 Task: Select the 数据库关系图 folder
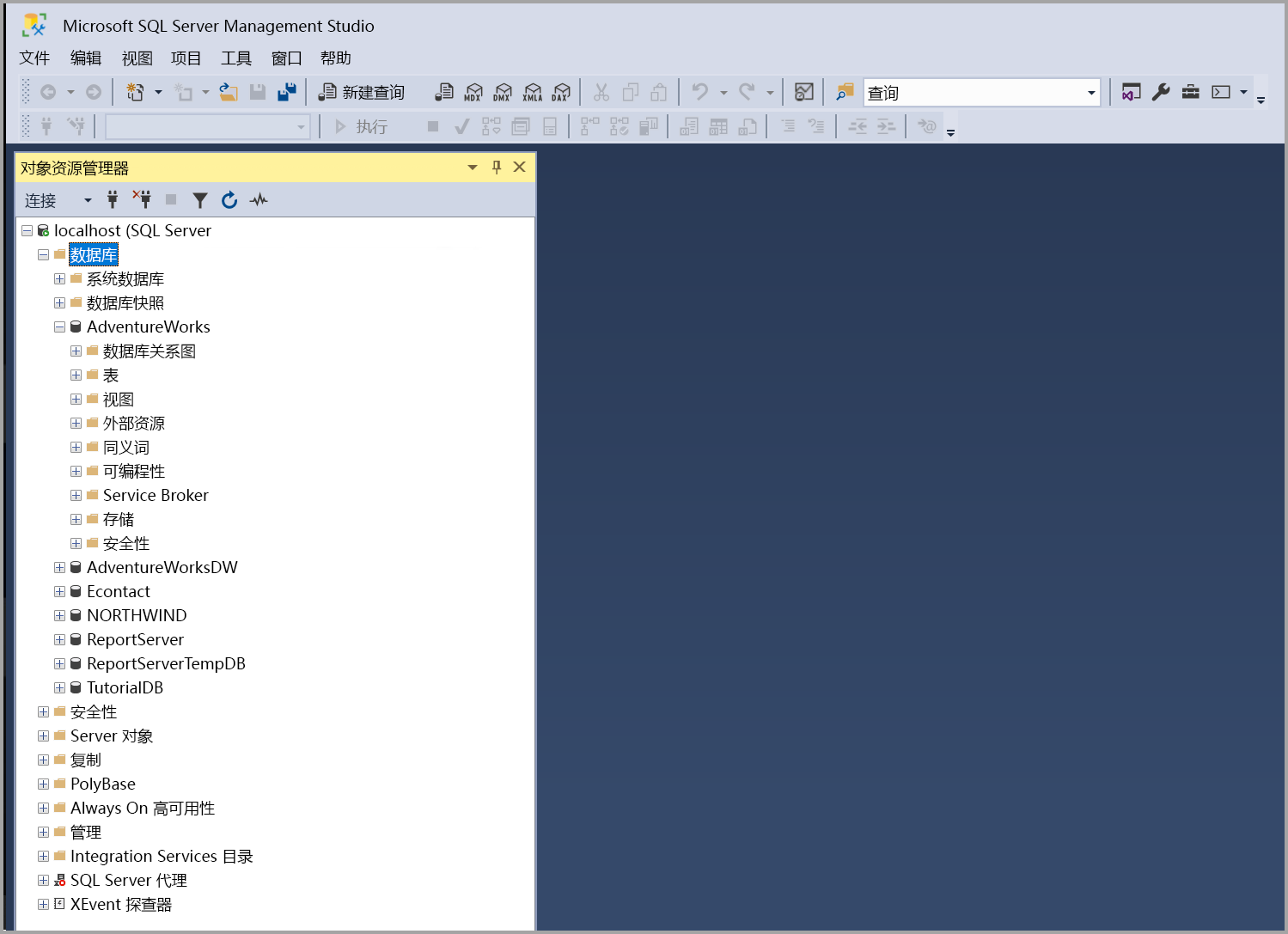pyautogui.click(x=150, y=351)
